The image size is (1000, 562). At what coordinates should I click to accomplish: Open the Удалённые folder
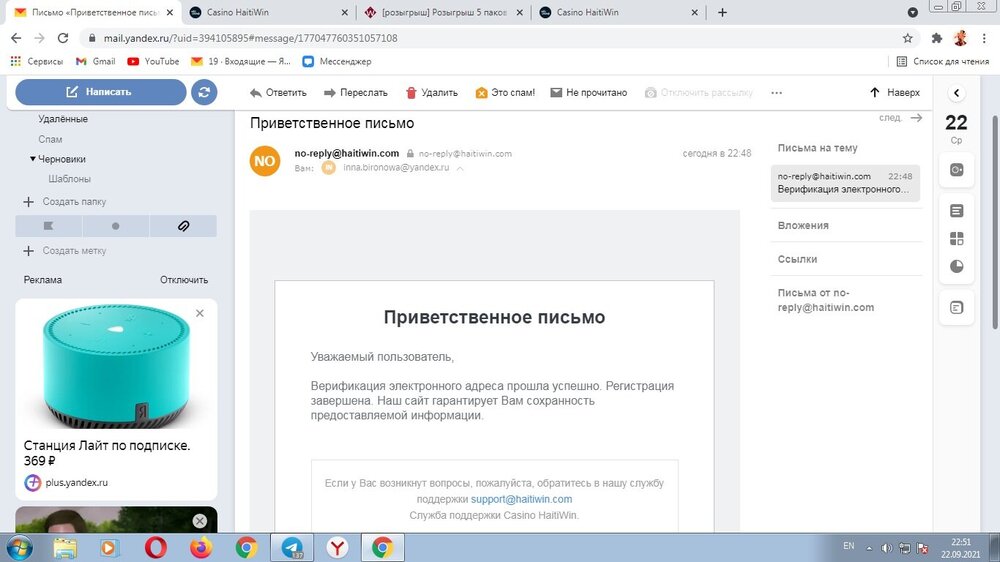(63, 119)
